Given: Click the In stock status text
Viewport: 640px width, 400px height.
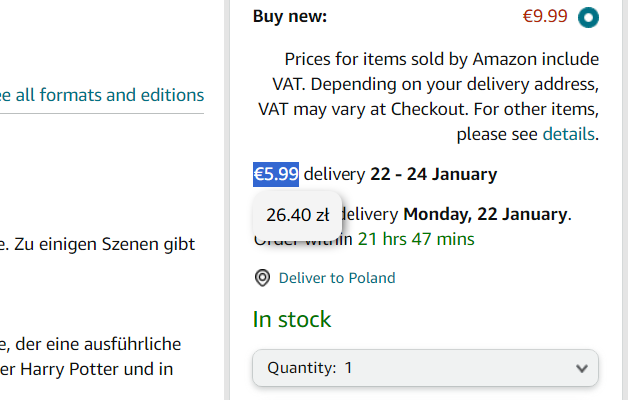Looking at the screenshot, I should (x=292, y=320).
